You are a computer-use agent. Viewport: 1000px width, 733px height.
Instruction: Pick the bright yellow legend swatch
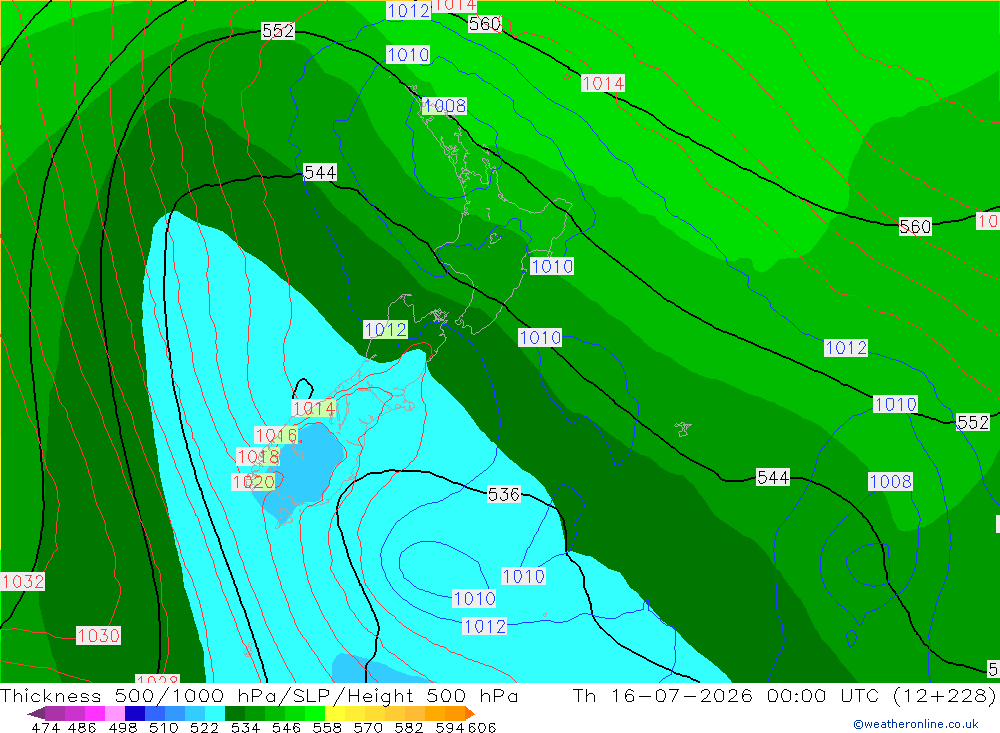[335, 713]
